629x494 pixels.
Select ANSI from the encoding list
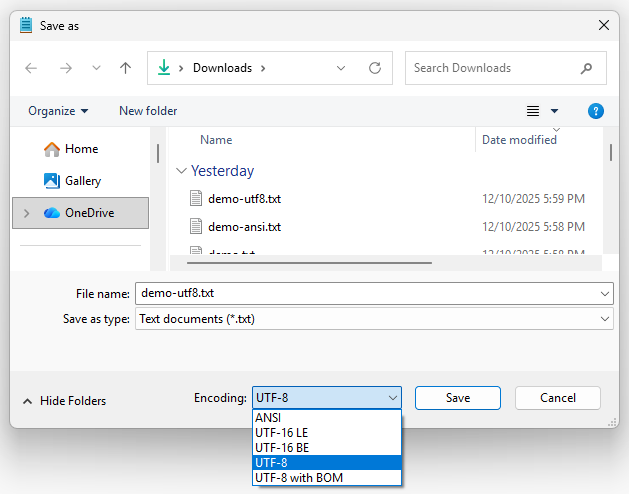pyautogui.click(x=327, y=418)
